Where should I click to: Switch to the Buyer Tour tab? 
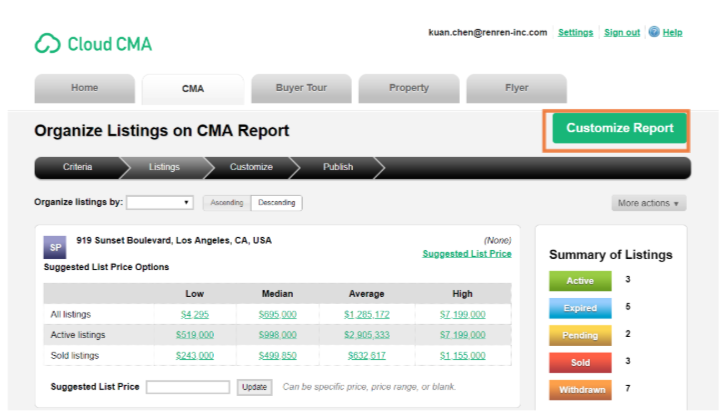pyautogui.click(x=301, y=88)
